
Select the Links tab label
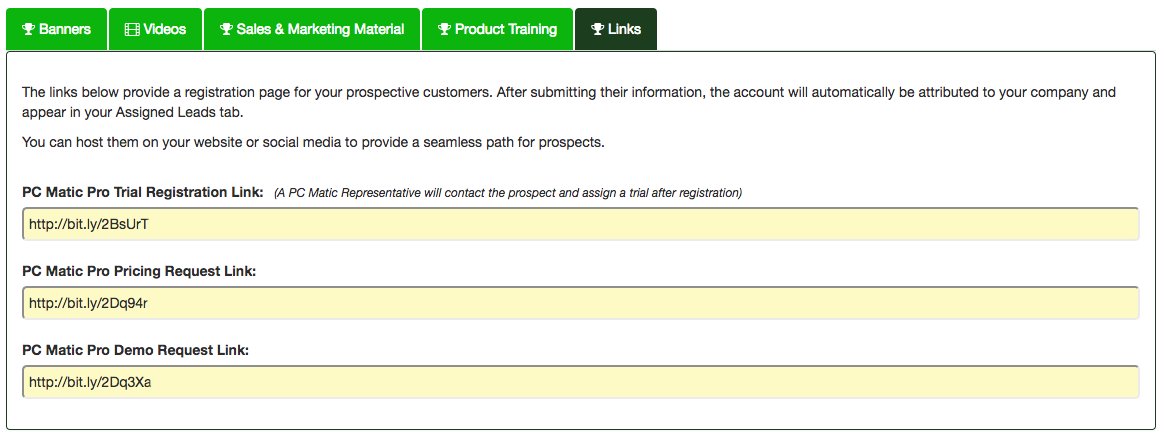(625, 30)
